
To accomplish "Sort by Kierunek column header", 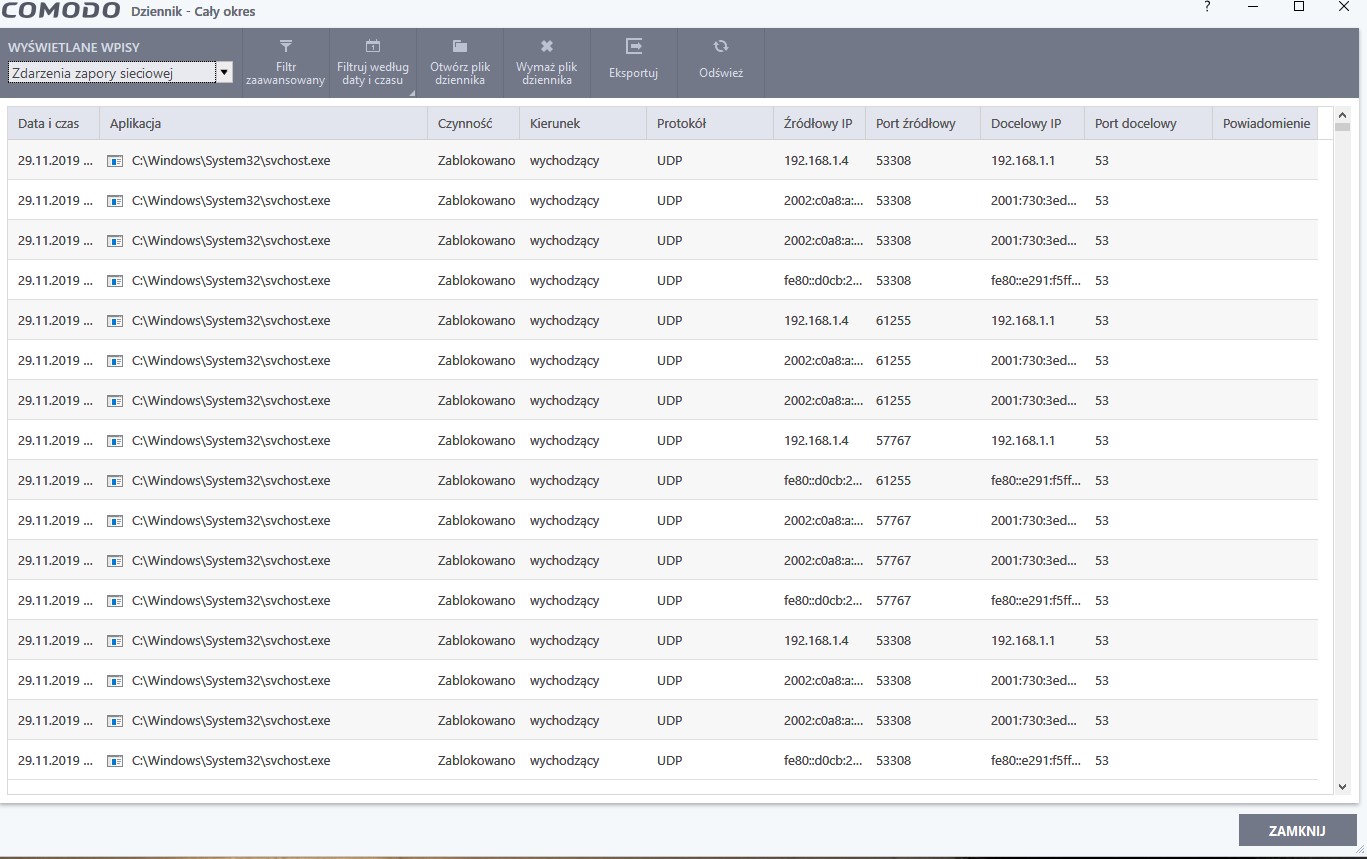I will (x=583, y=124).
